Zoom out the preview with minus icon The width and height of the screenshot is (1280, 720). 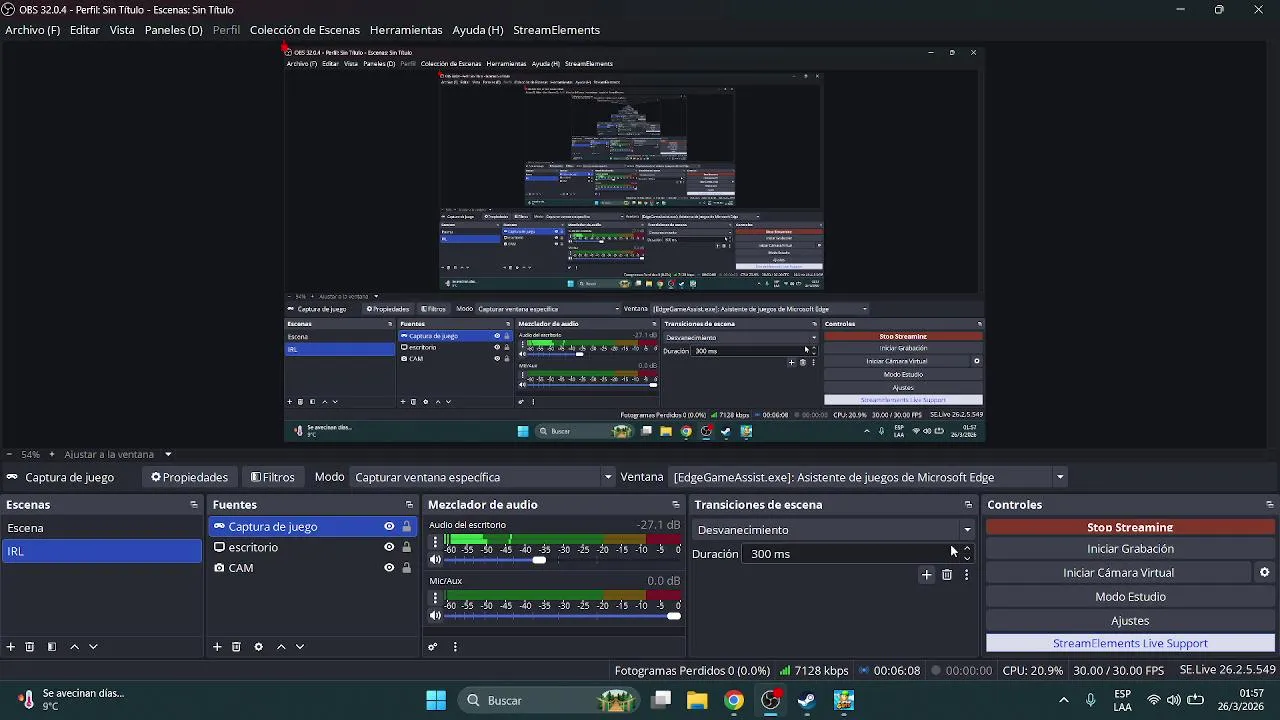[9, 454]
